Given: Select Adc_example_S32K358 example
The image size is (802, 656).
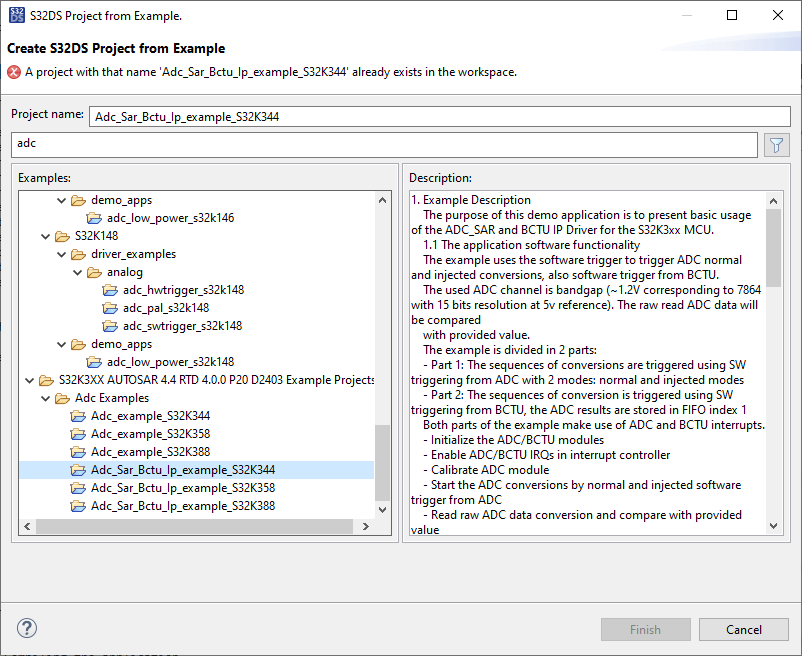Looking at the screenshot, I should click(150, 434).
